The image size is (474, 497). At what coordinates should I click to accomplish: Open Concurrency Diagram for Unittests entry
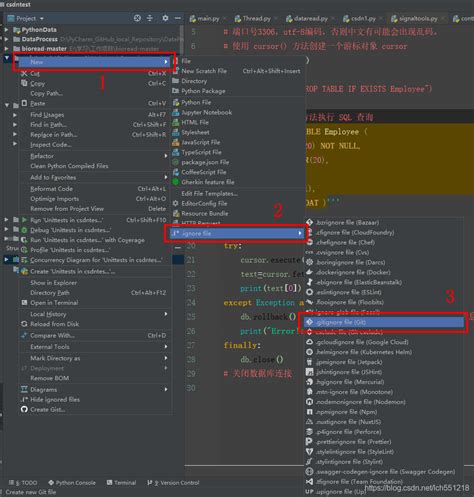[x=94, y=260]
